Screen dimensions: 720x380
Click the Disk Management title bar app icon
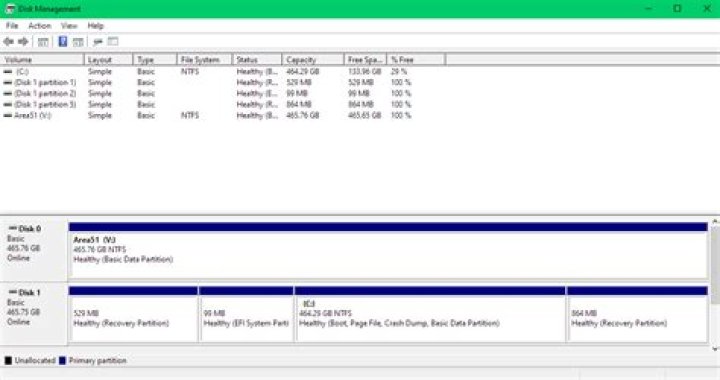click(10, 9)
